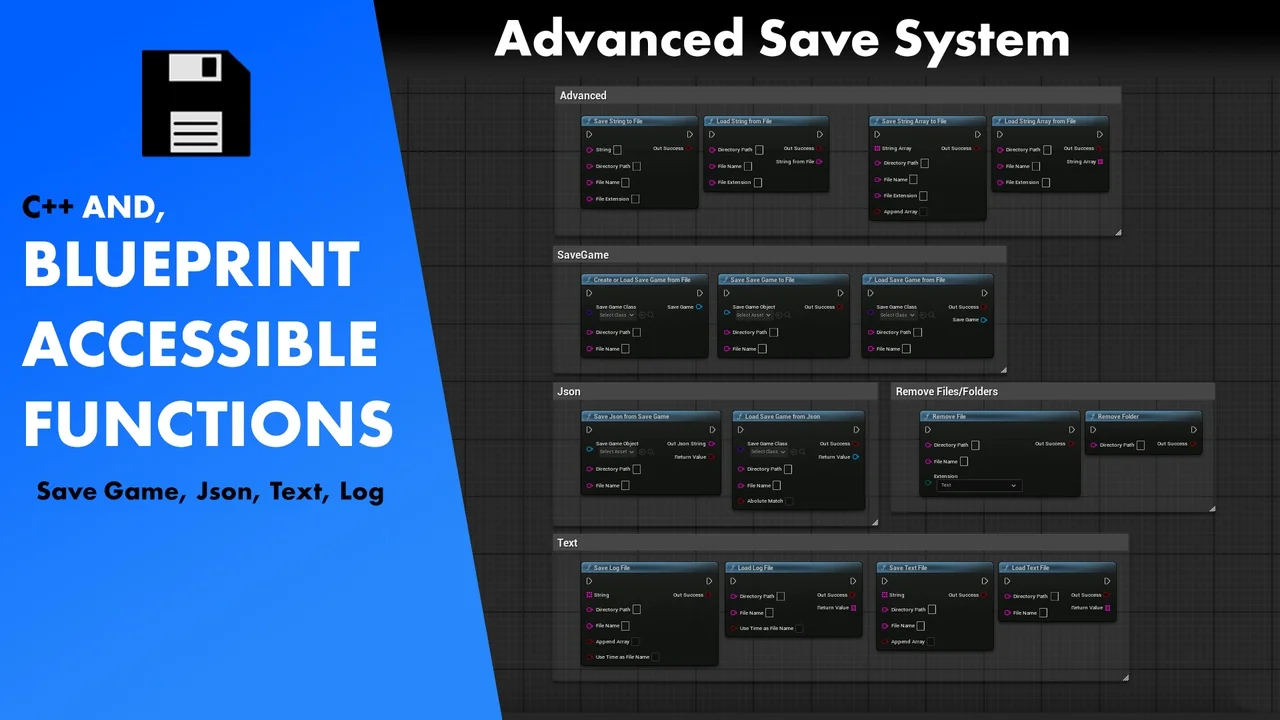Image resolution: width=1280 pixels, height=720 pixels.
Task: Click Save Game output pin on Create or Load Save Game node
Action: [699, 307]
